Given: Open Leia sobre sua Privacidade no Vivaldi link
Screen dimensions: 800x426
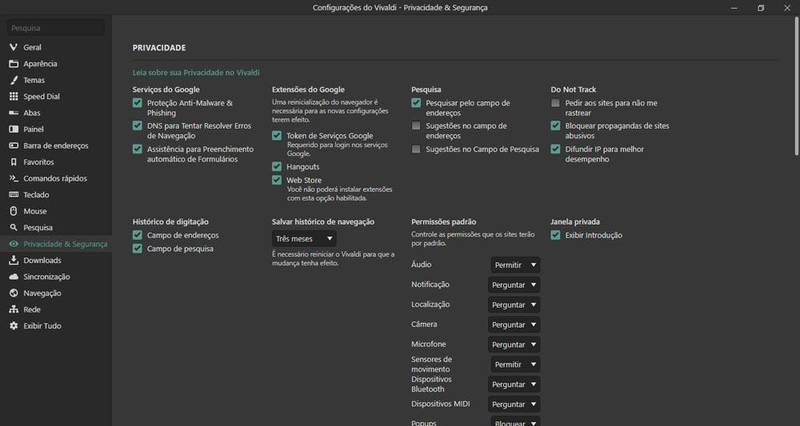Looking at the screenshot, I should click(196, 72).
